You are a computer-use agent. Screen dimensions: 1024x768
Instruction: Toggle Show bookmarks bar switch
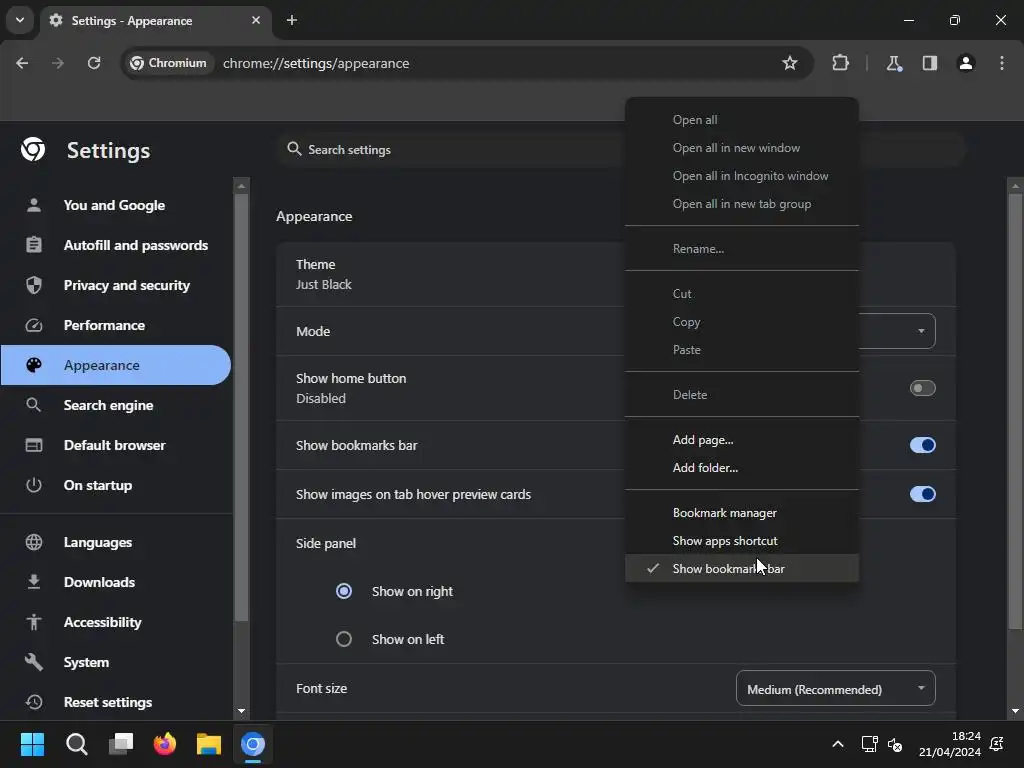(922, 445)
